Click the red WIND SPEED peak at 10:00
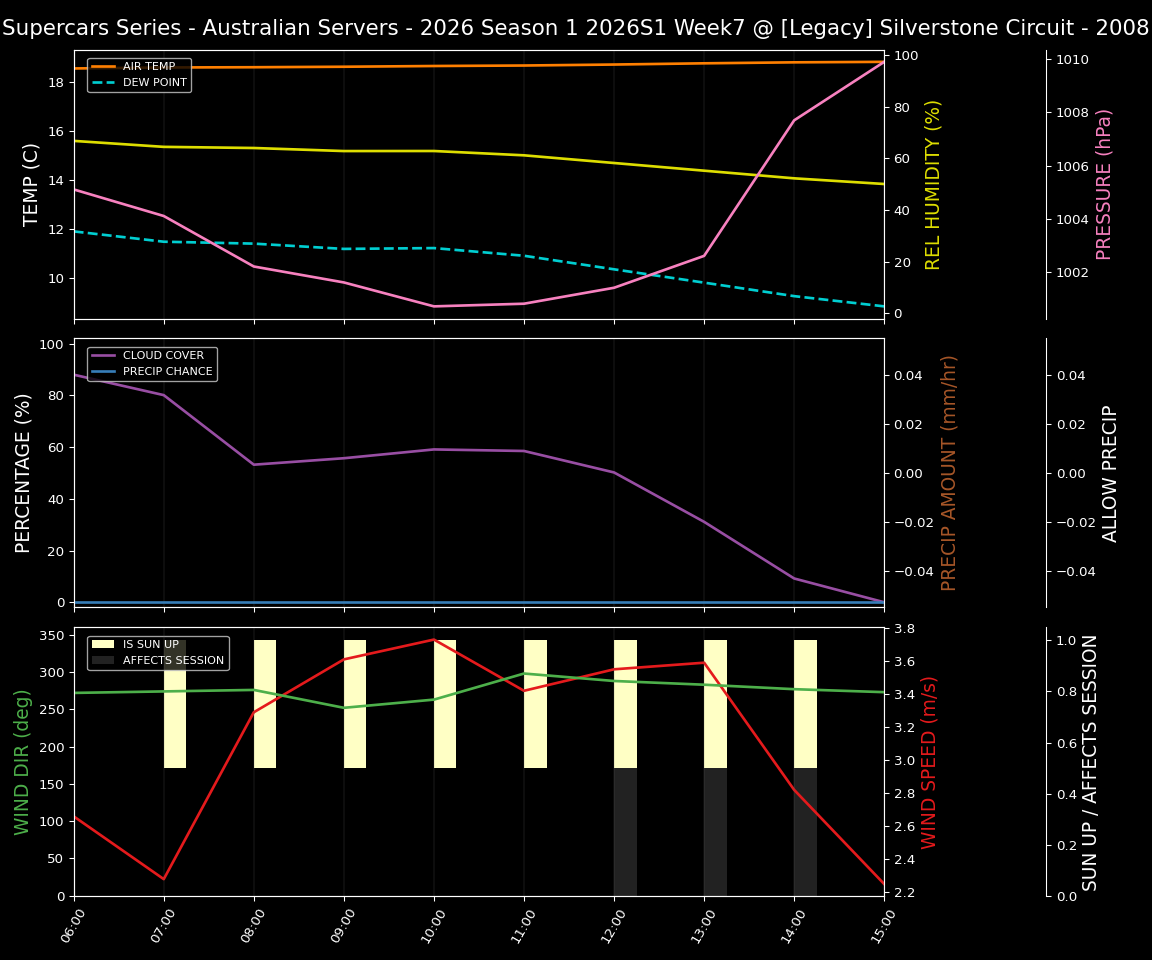This screenshot has height=960, width=1152. [x=434, y=640]
